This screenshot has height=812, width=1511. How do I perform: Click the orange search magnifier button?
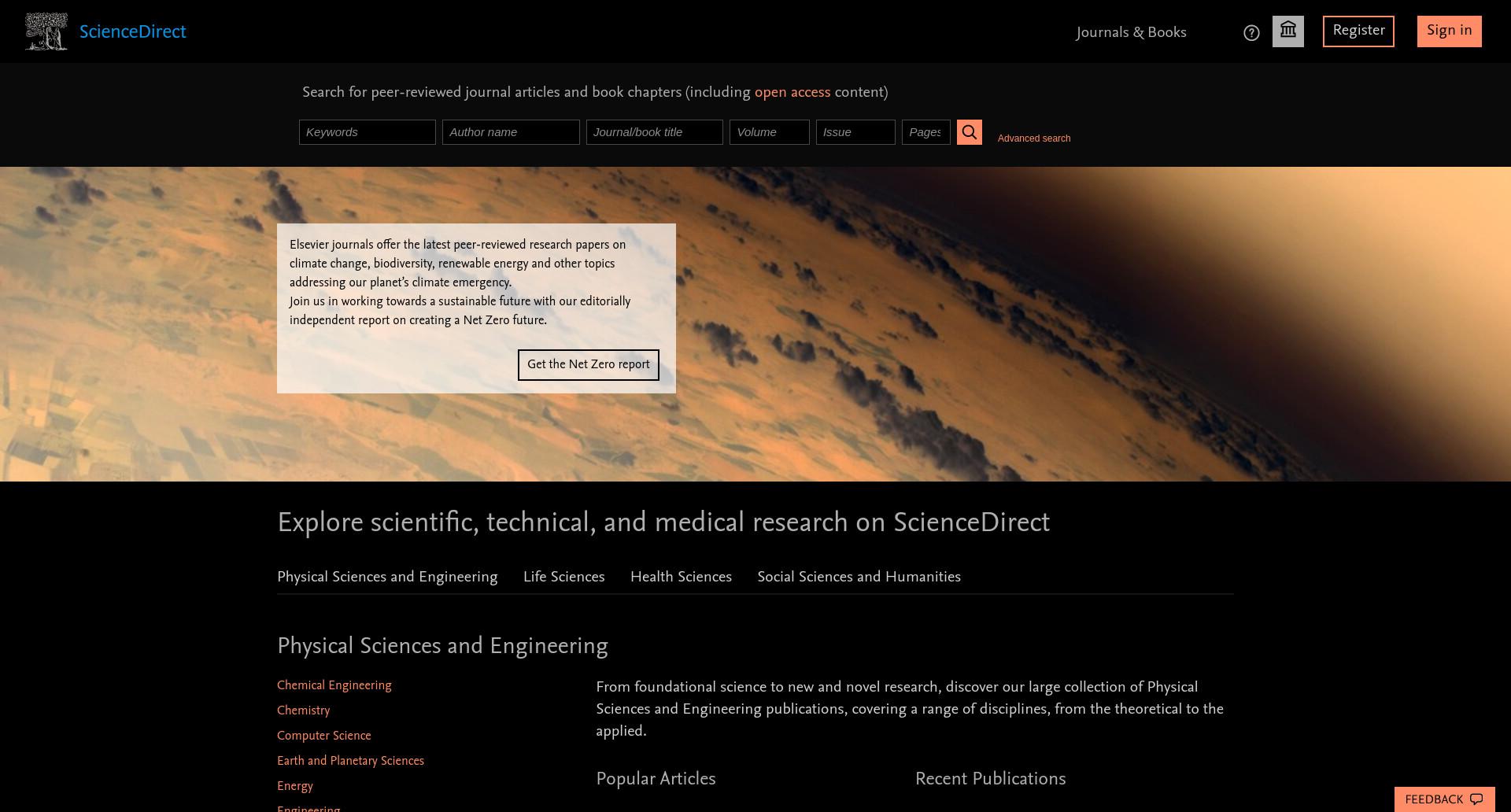point(970,132)
